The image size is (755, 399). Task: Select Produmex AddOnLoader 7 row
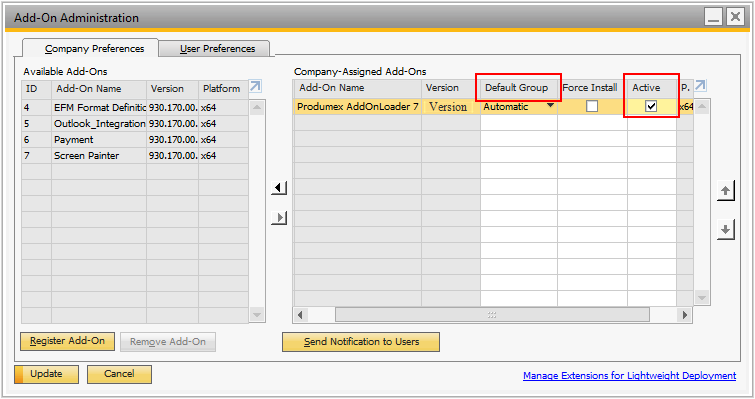click(493, 106)
